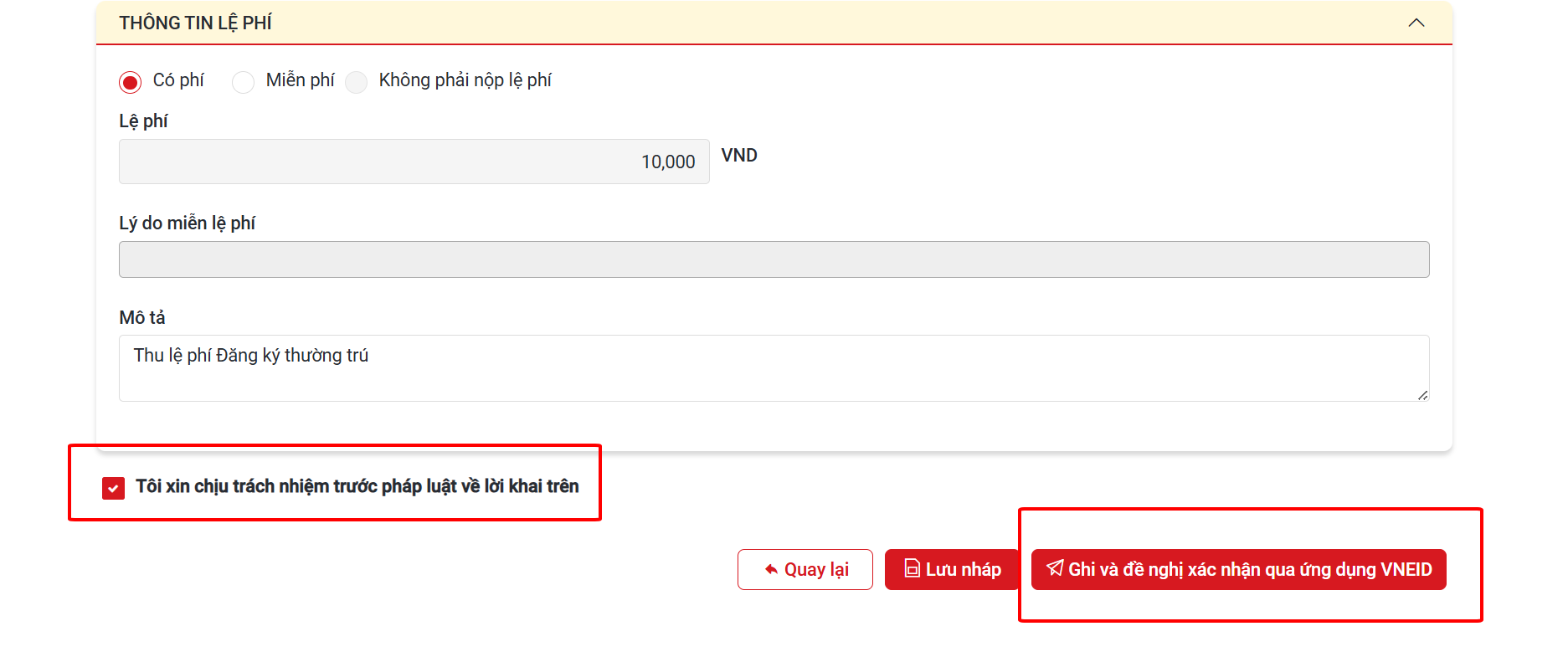The image size is (1568, 657).
Task: Click the floppy disk icon on Lưu nháp
Action: point(912,569)
